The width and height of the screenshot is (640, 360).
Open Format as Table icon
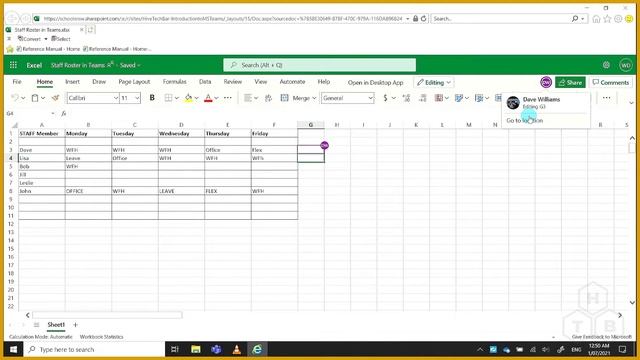(459, 98)
